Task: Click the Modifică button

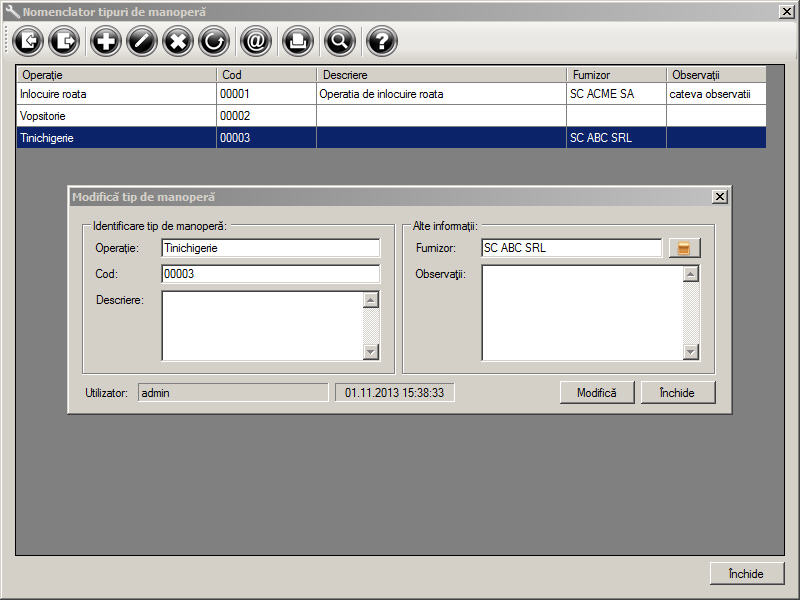Action: [x=597, y=392]
